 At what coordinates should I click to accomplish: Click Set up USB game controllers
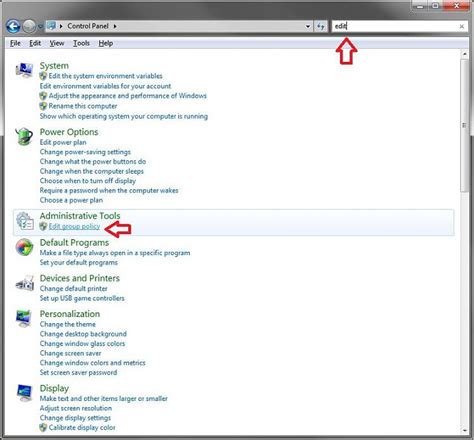coord(82,298)
